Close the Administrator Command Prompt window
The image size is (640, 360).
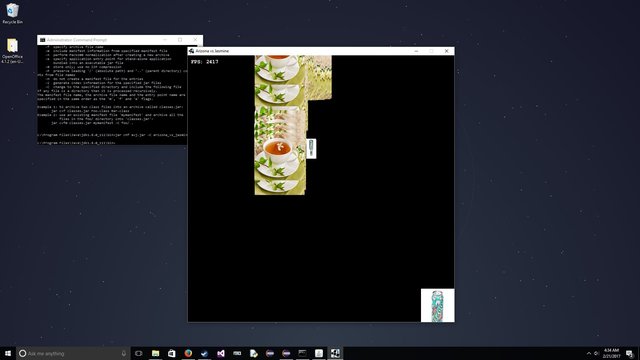pyautogui.click(x=195, y=40)
